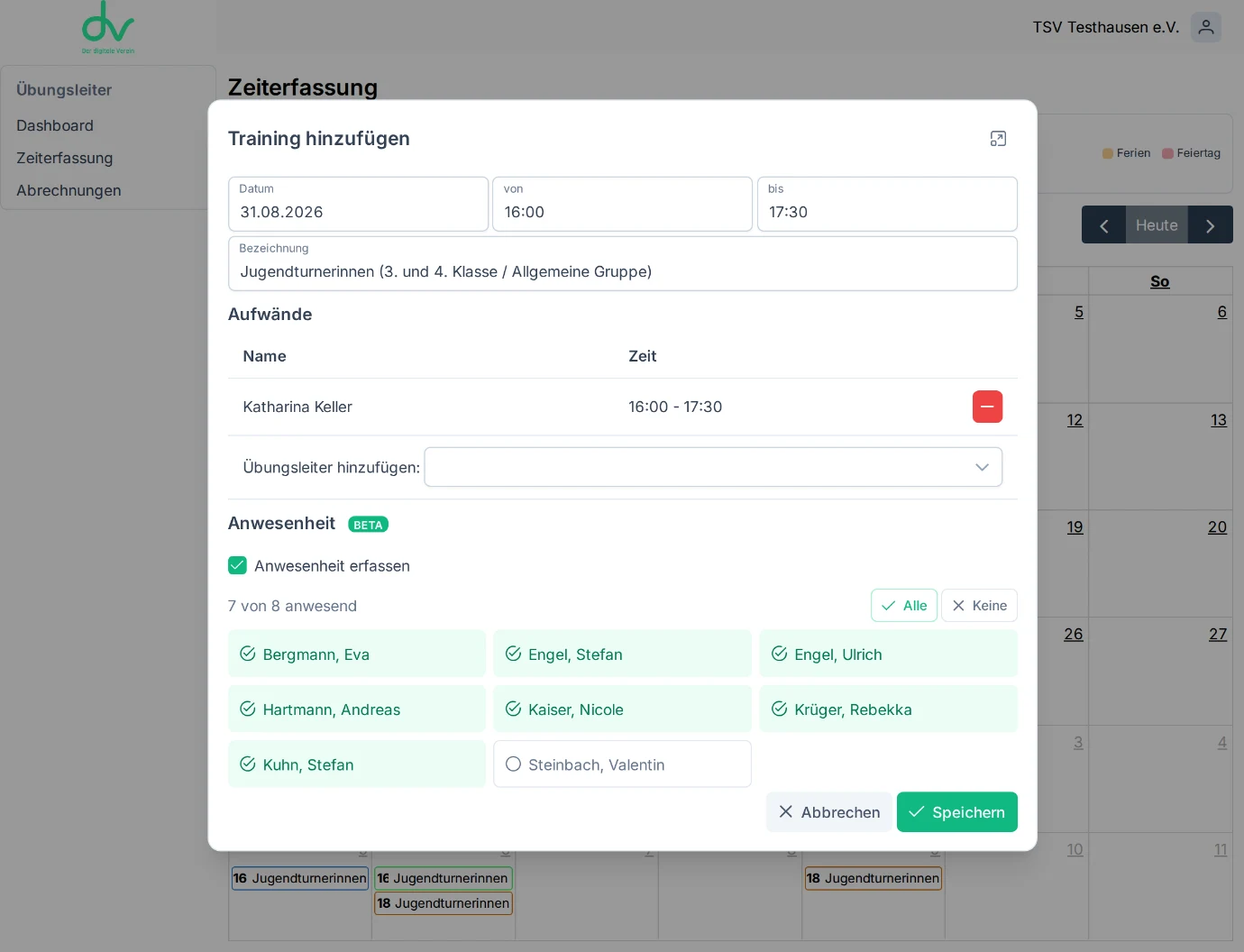The height and width of the screenshot is (952, 1244).
Task: Click the DV logo
Action: [108, 27]
